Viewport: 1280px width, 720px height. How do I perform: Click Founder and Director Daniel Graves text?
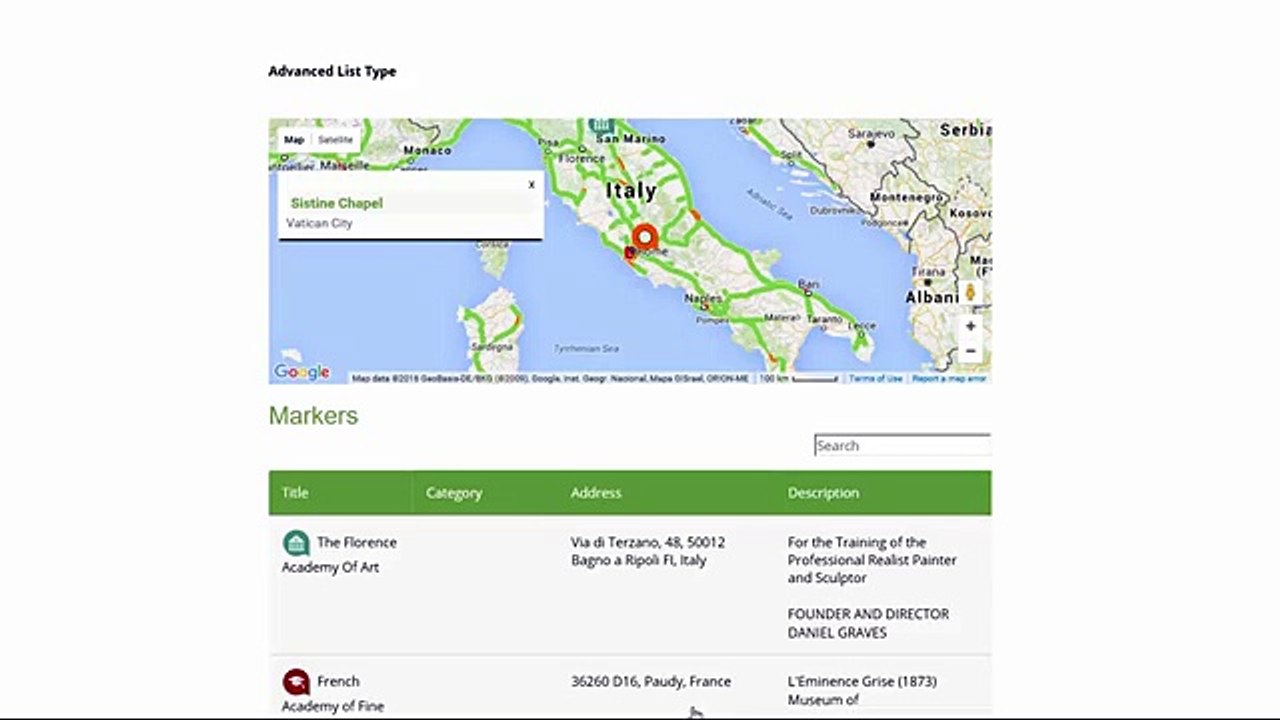(x=868, y=623)
